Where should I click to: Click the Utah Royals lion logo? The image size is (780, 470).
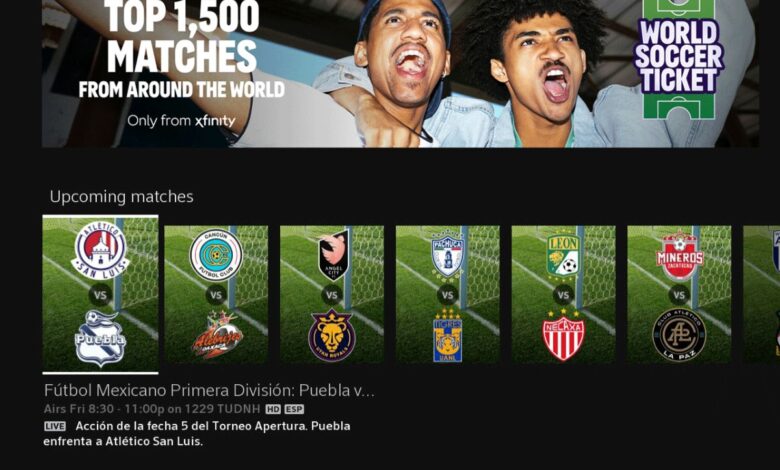click(332, 335)
